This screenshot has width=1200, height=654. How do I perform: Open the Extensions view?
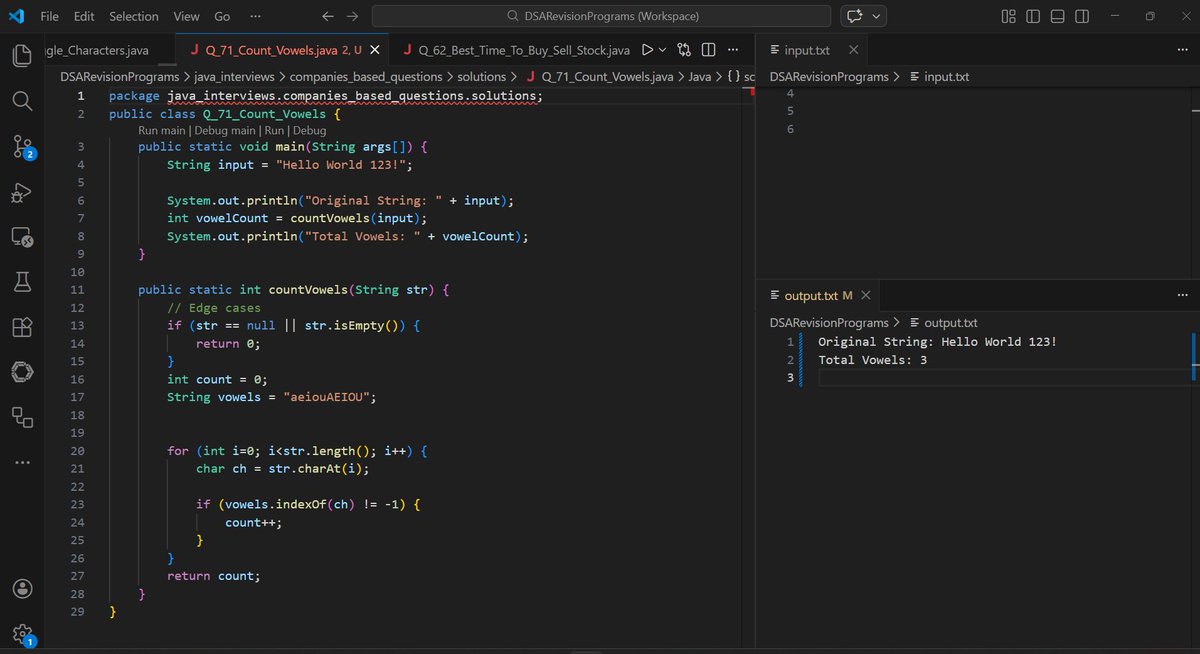point(22,327)
